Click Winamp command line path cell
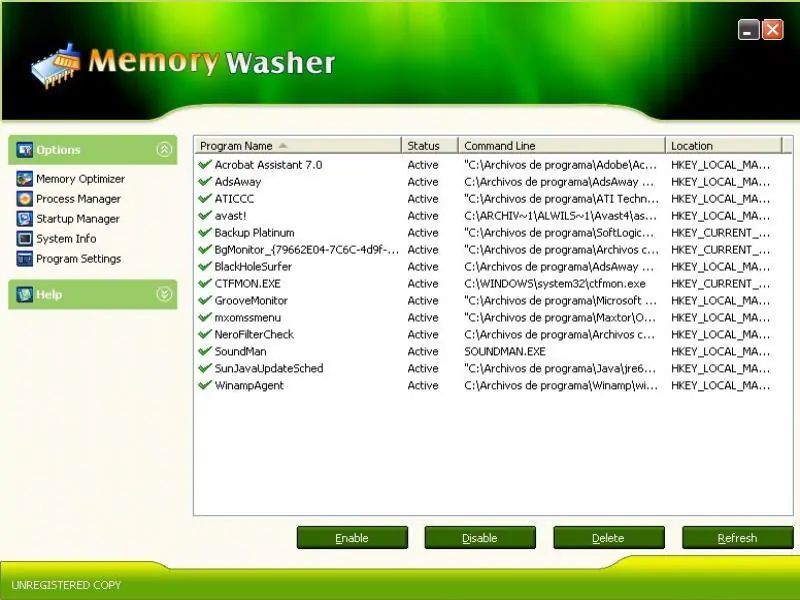The width and height of the screenshot is (800, 600). [x=561, y=385]
